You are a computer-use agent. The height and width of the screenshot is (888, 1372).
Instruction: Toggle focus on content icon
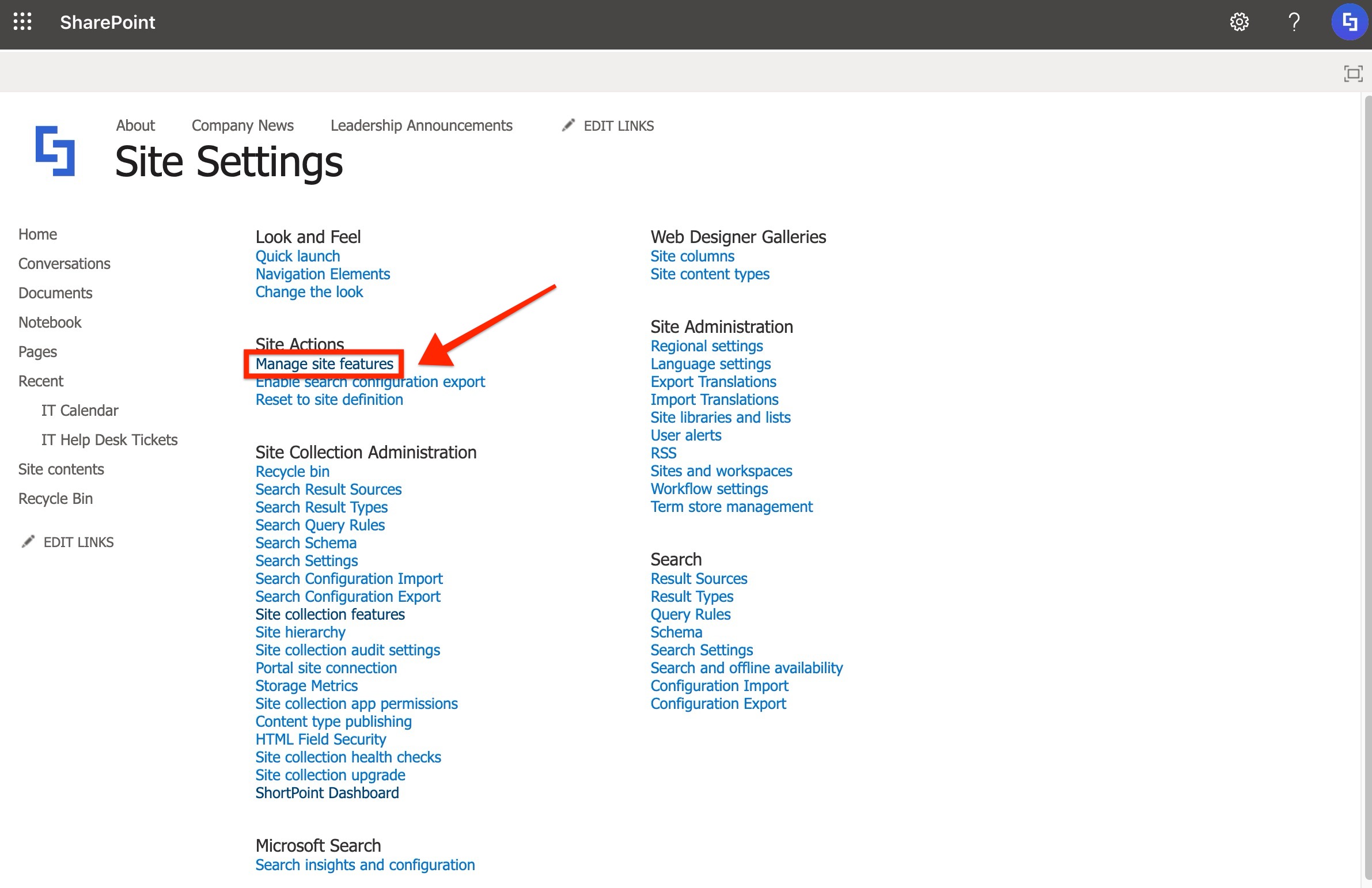(1352, 74)
